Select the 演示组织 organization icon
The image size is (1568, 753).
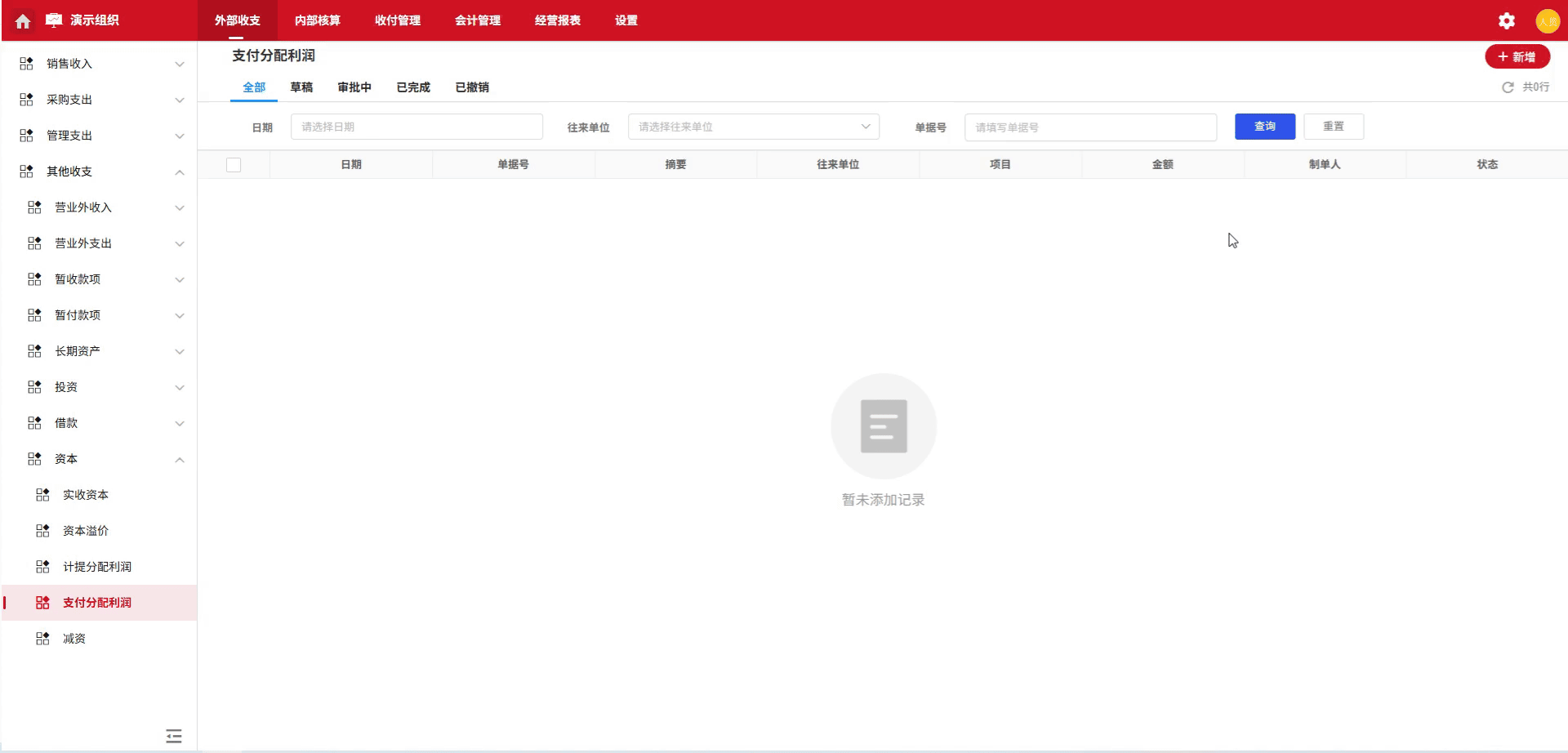click(52, 20)
